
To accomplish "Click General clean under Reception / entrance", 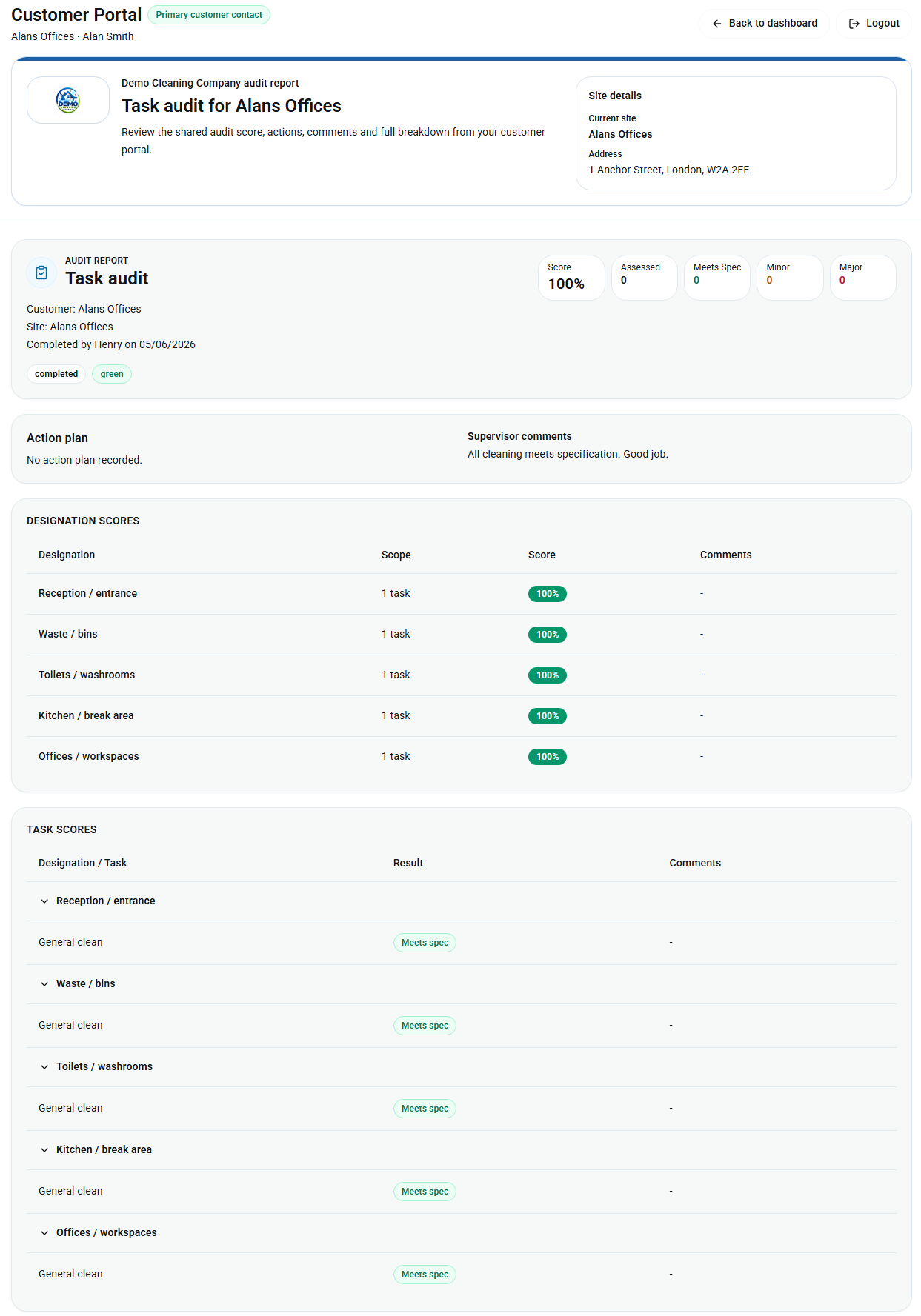I will tap(70, 942).
